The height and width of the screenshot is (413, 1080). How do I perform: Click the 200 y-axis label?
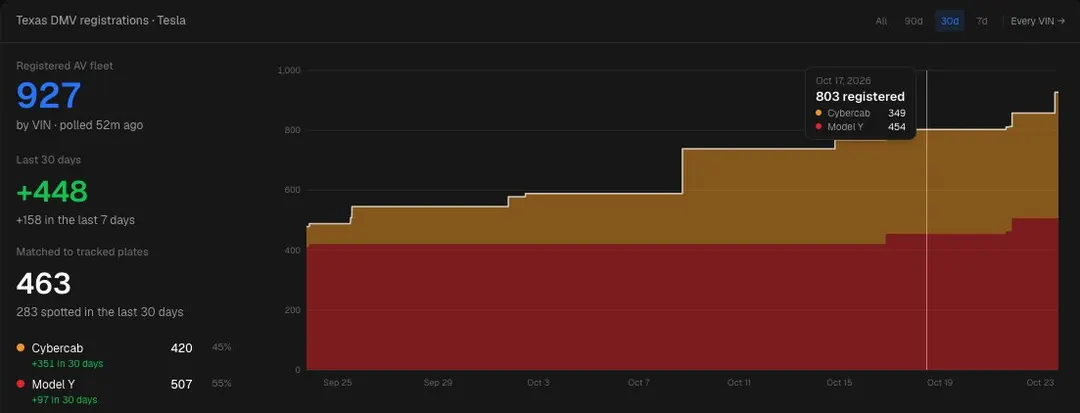[x=291, y=310]
